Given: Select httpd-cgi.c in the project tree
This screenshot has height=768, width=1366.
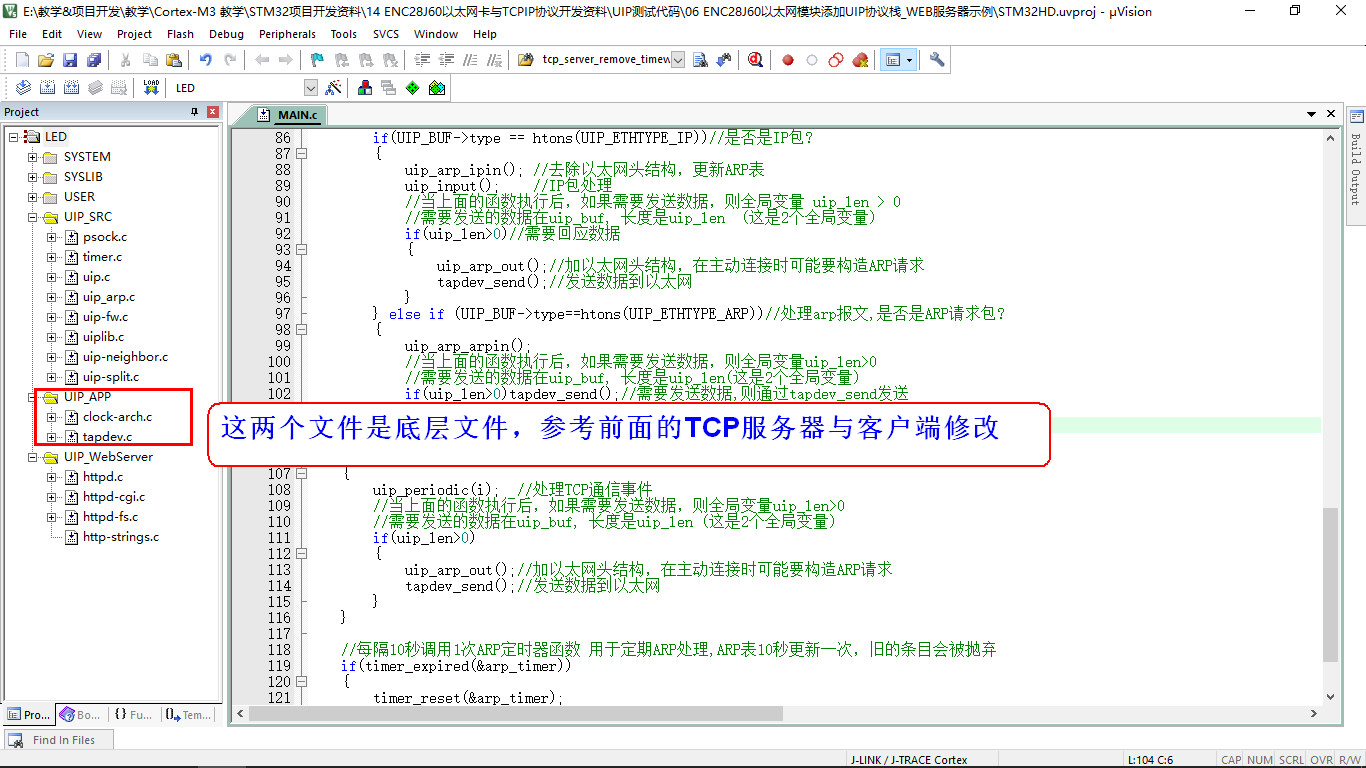Looking at the screenshot, I should pos(114,497).
